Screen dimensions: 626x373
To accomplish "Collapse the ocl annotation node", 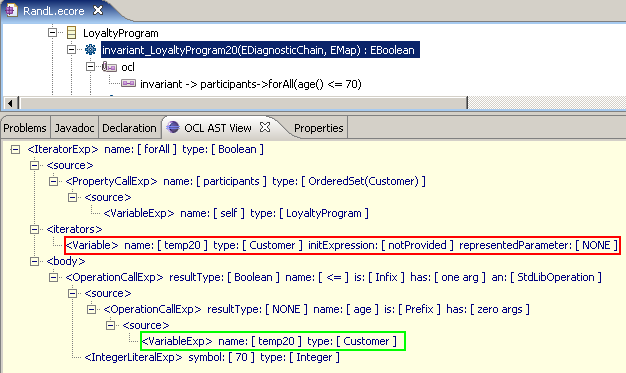I will (x=91, y=66).
